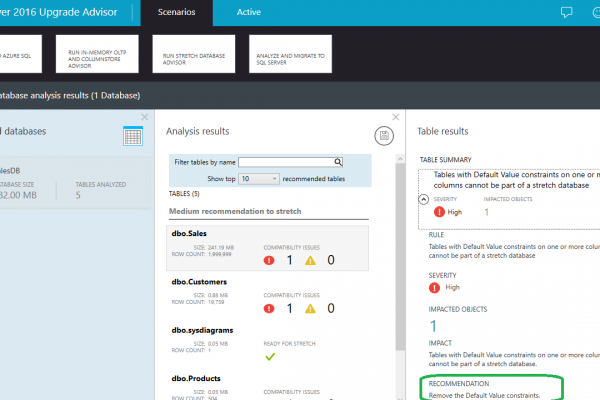Click the analysis results scrollbar thumb

400,256
